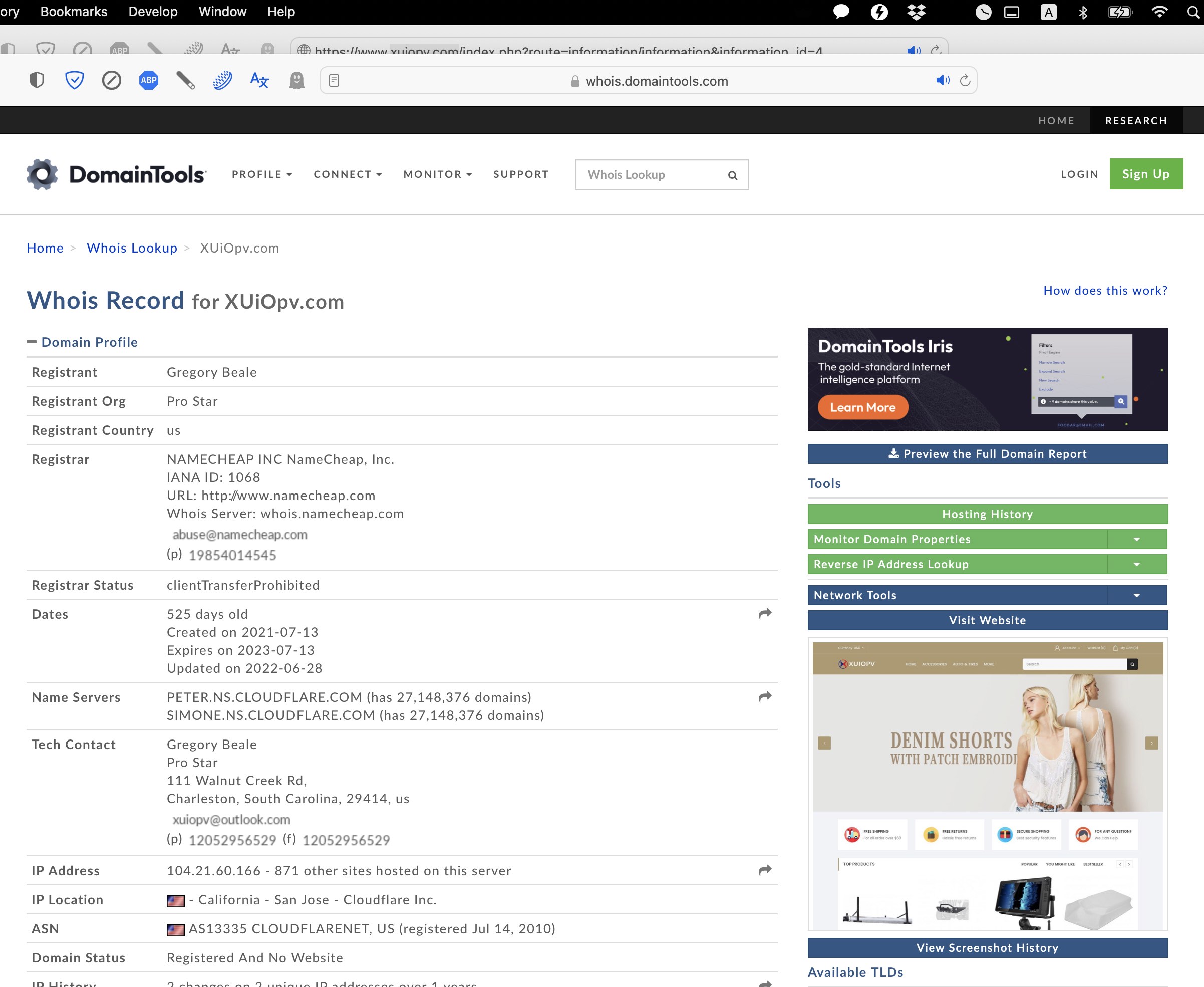Click the lightning bolt menu bar icon

click(x=879, y=12)
